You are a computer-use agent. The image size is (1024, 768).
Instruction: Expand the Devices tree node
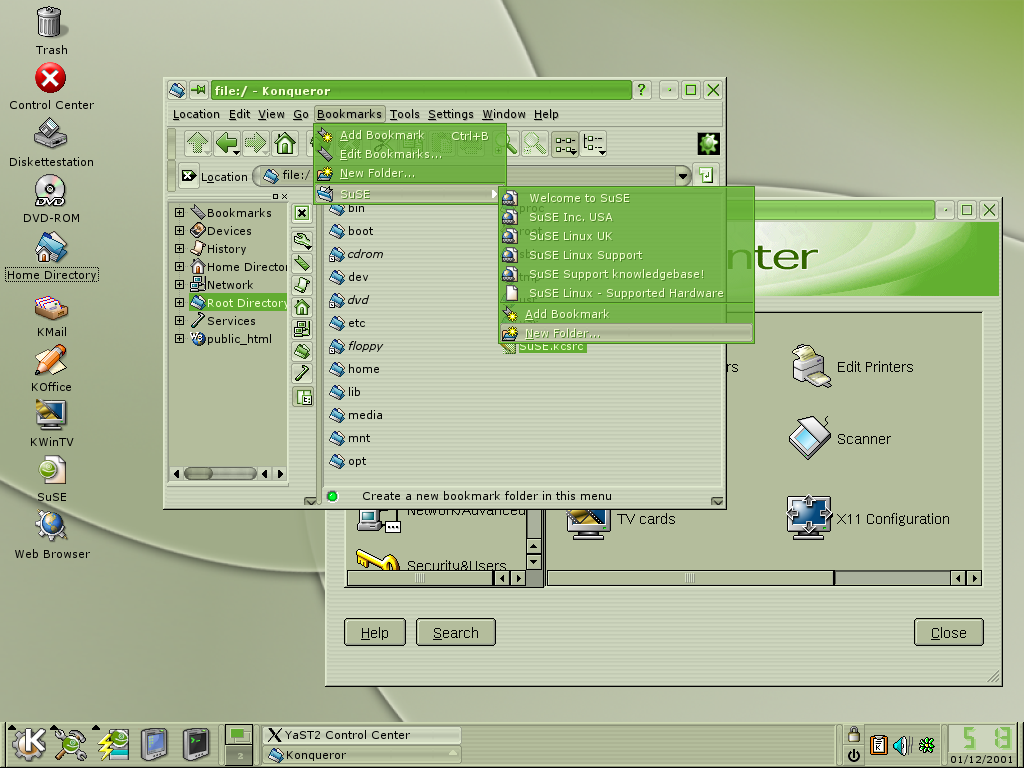(x=179, y=231)
